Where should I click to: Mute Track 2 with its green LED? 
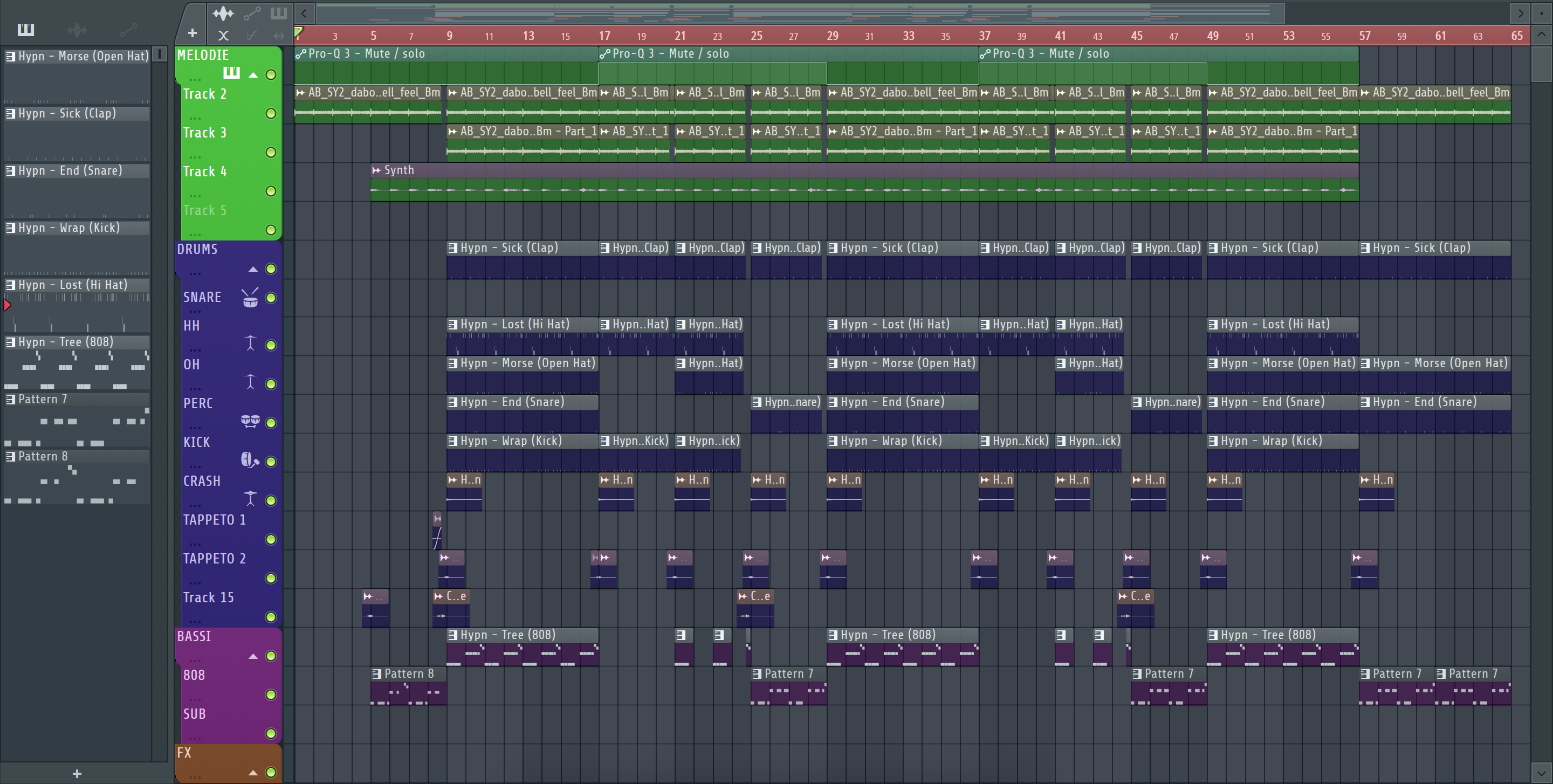pyautogui.click(x=271, y=113)
